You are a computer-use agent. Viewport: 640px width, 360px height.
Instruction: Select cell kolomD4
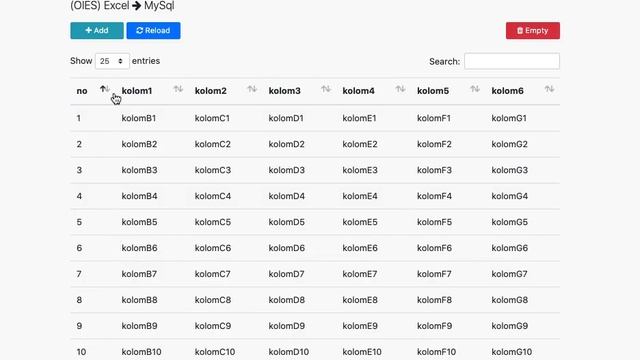click(x=287, y=196)
